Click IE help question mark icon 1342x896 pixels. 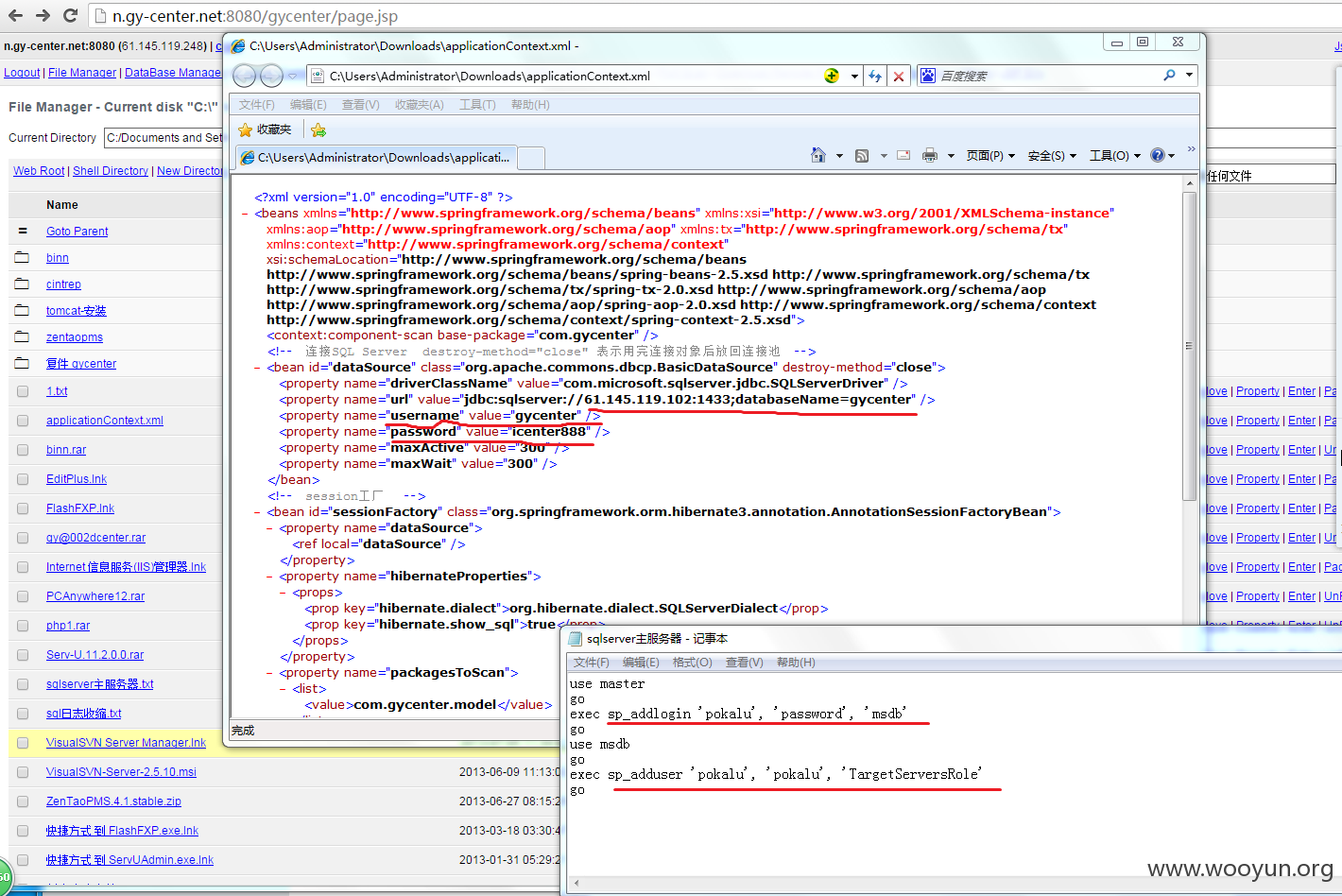point(1158,155)
